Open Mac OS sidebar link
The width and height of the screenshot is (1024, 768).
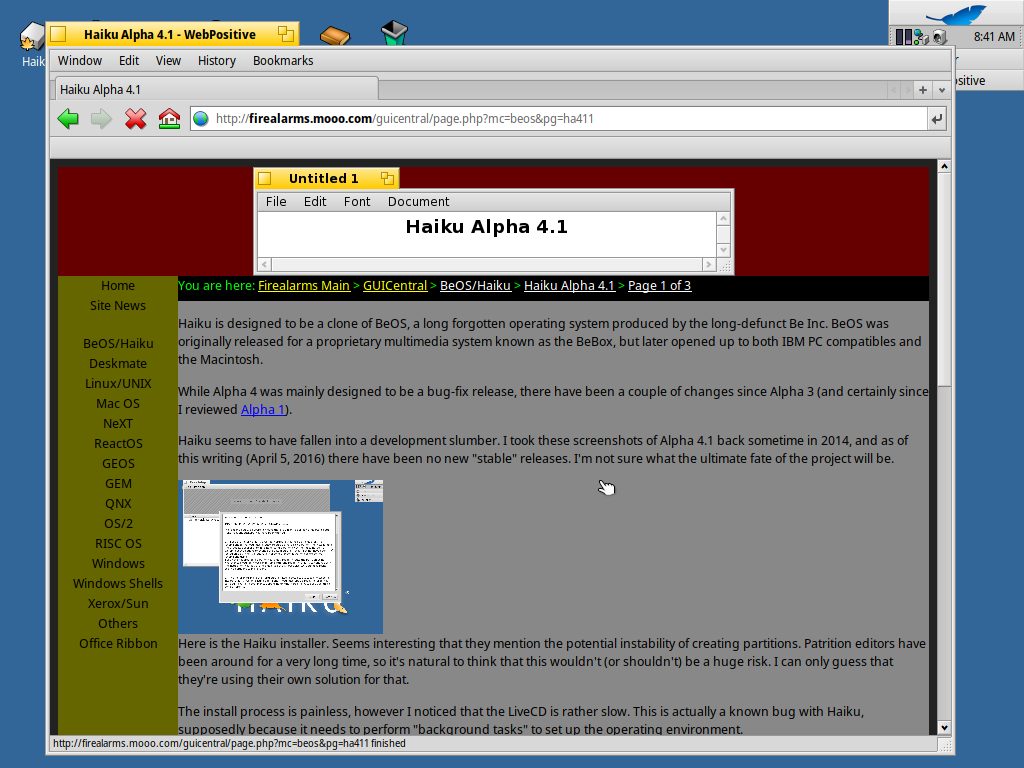pyautogui.click(x=118, y=404)
